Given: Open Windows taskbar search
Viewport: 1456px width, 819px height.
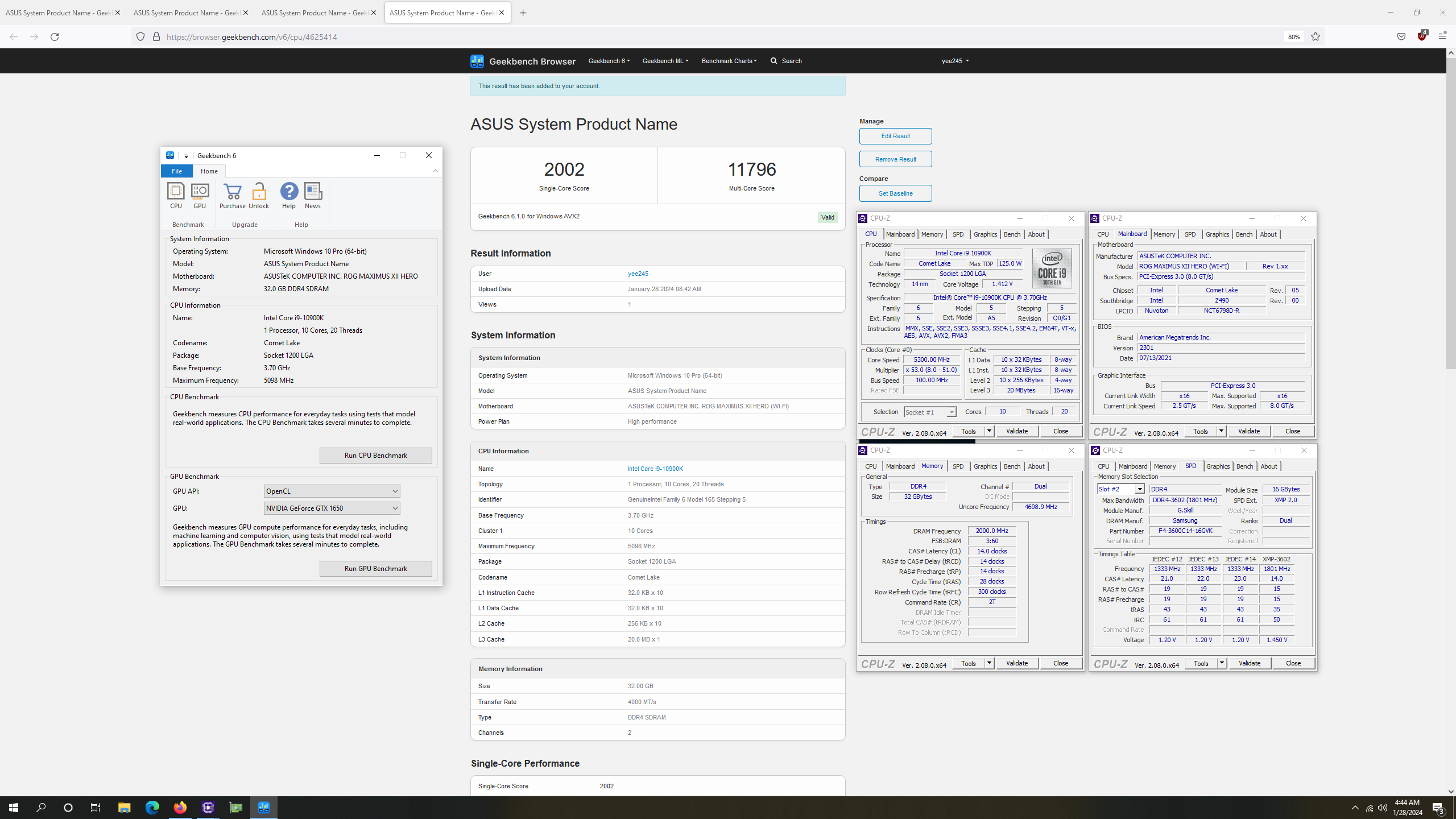Looking at the screenshot, I should click(41, 808).
